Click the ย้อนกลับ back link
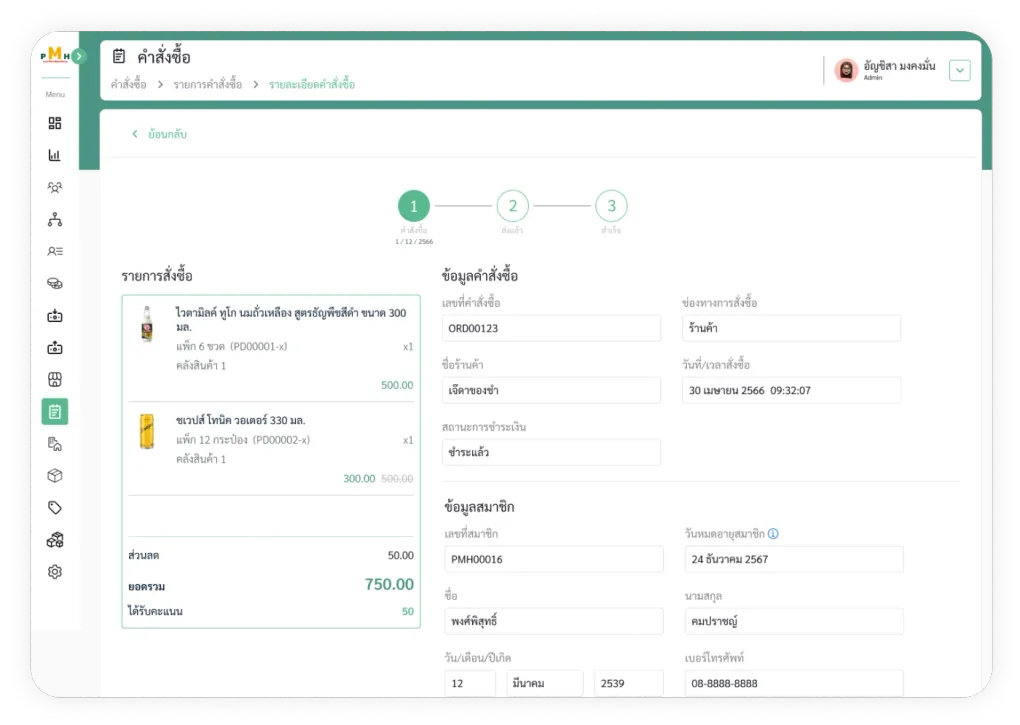 (x=159, y=134)
